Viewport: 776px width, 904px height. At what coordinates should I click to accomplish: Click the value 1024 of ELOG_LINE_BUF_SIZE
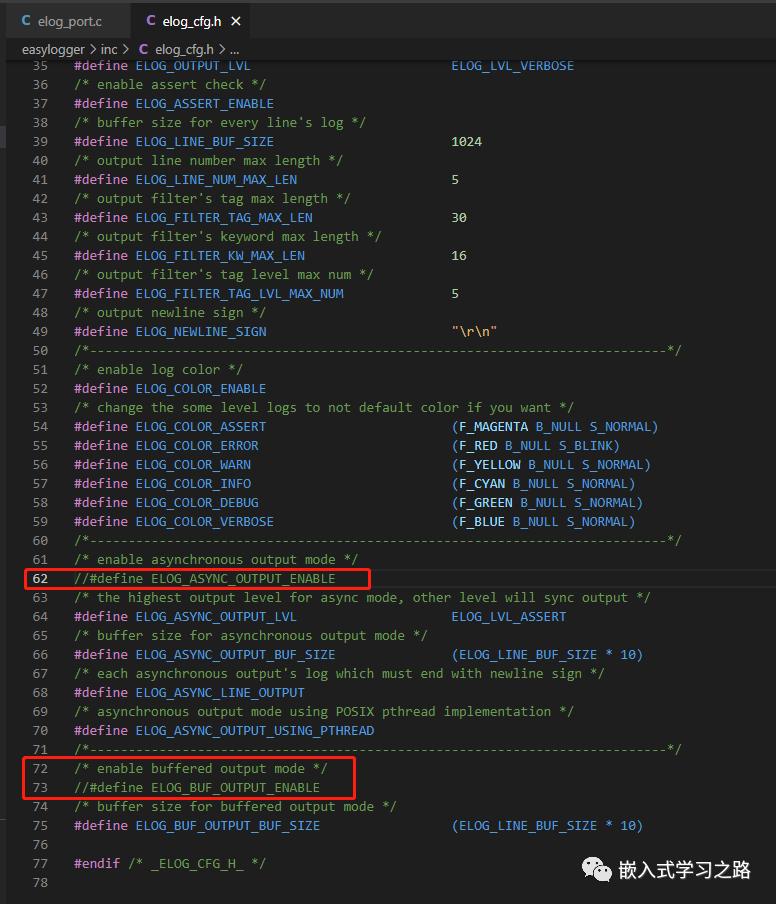[x=466, y=141]
